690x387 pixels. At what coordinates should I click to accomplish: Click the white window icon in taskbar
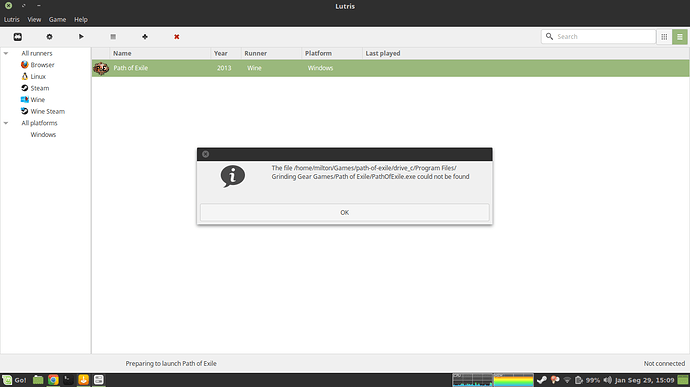99,380
